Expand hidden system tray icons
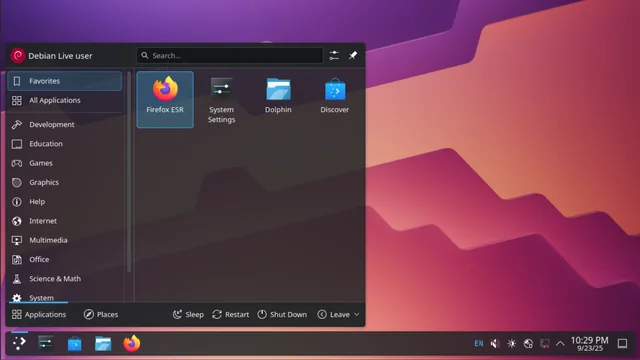This screenshot has width=640, height=360. pos(560,344)
